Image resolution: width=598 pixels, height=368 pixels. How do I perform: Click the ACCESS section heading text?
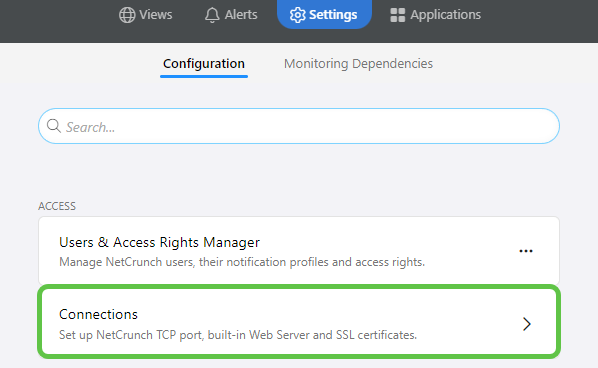[57, 206]
